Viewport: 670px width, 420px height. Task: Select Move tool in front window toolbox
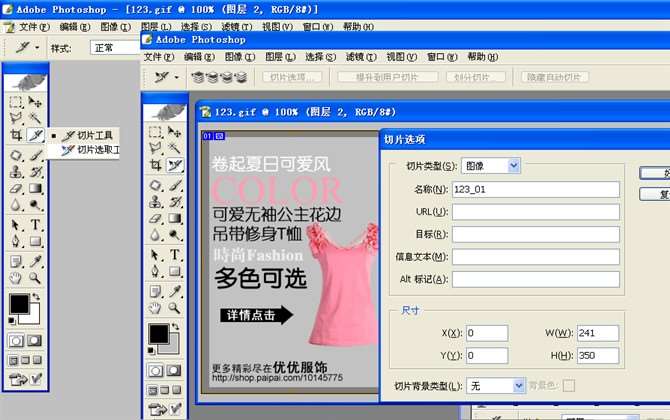click(174, 132)
